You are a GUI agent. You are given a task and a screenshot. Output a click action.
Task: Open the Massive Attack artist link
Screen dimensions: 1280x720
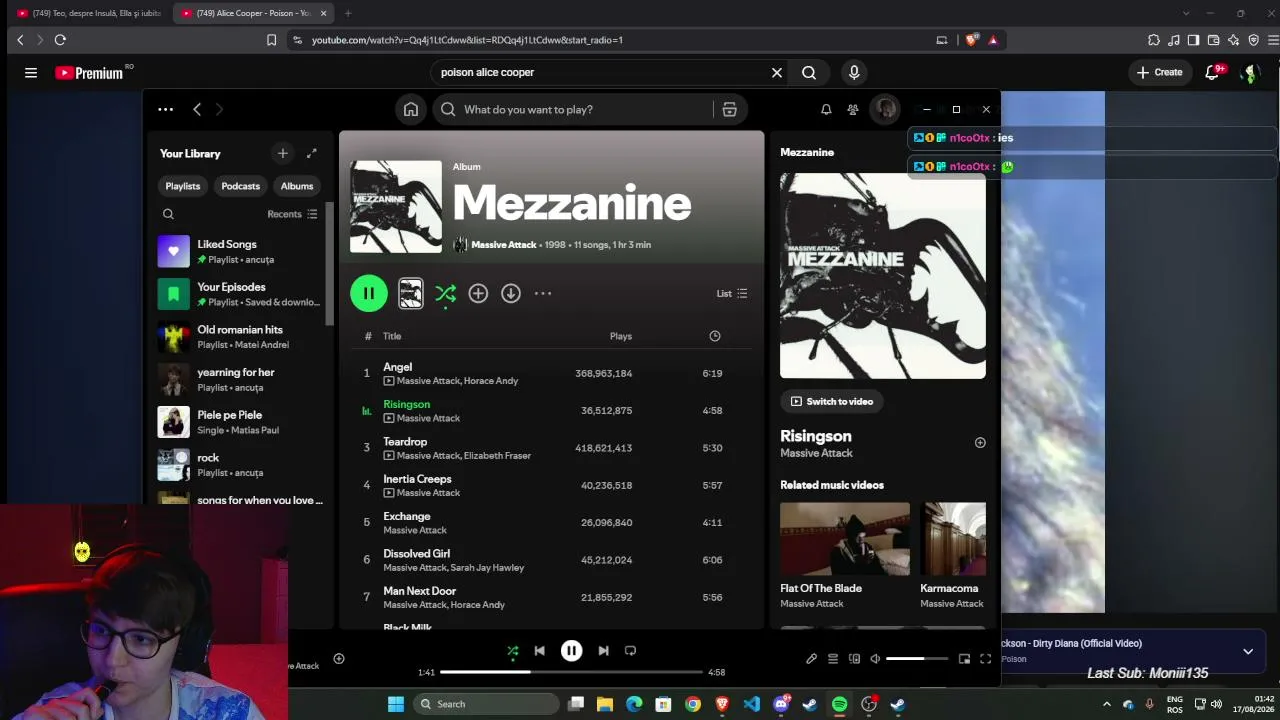point(504,245)
